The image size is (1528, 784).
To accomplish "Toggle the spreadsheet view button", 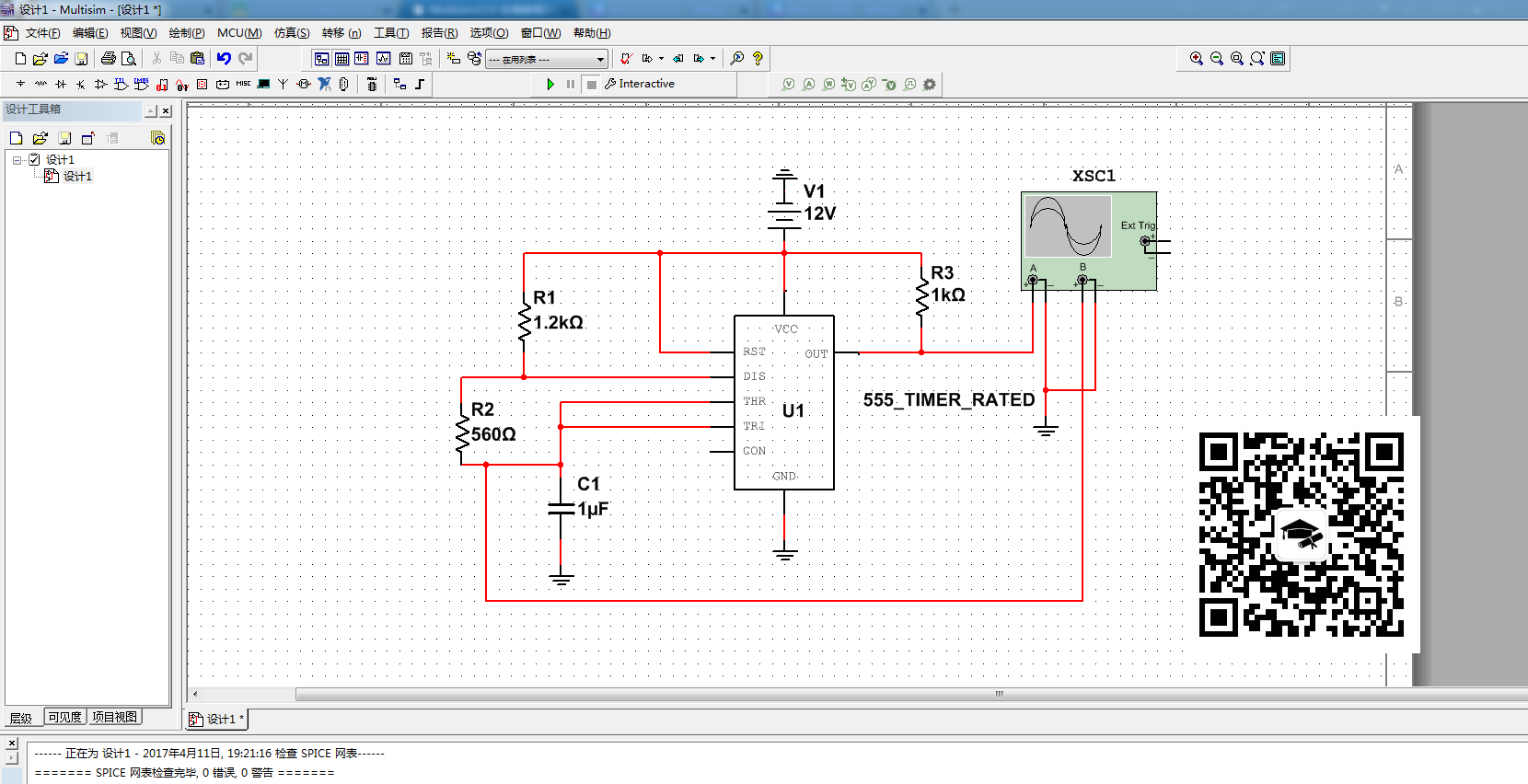I will click(x=341, y=58).
